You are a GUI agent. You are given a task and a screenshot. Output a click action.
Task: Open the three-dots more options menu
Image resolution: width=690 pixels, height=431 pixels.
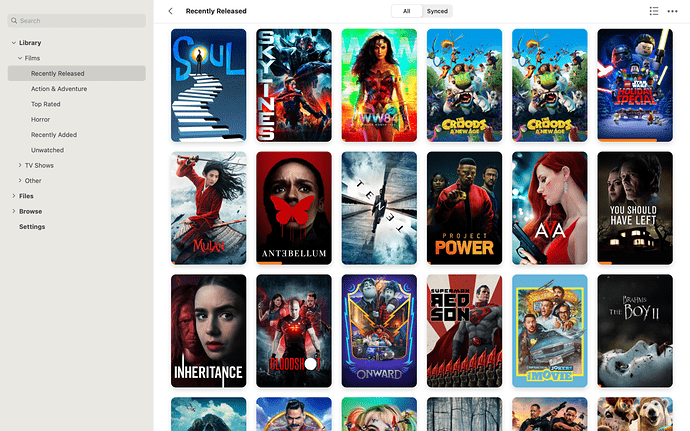672,11
